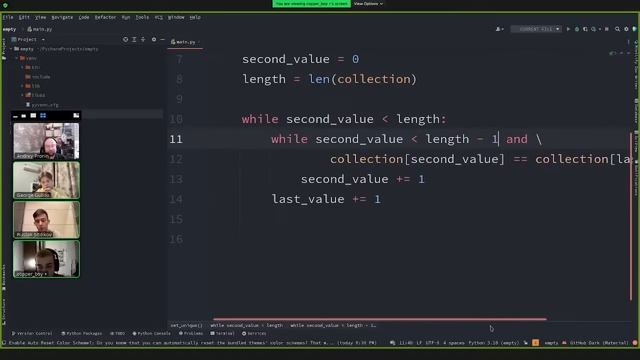This screenshot has width=640, height=360.
Task: Minimize Zoom video panel
Action: pos(16,116)
